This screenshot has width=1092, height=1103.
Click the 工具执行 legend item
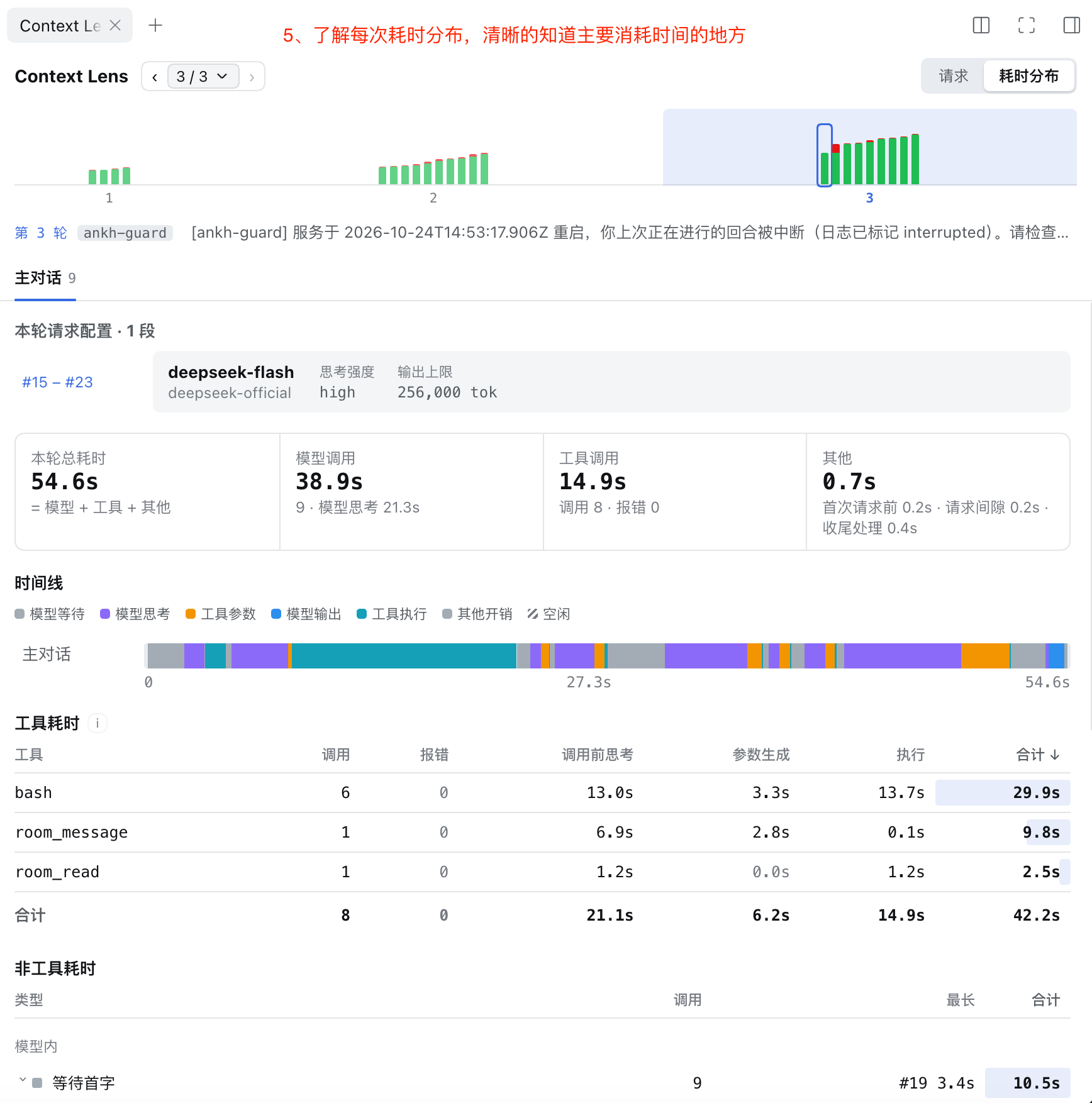click(392, 614)
